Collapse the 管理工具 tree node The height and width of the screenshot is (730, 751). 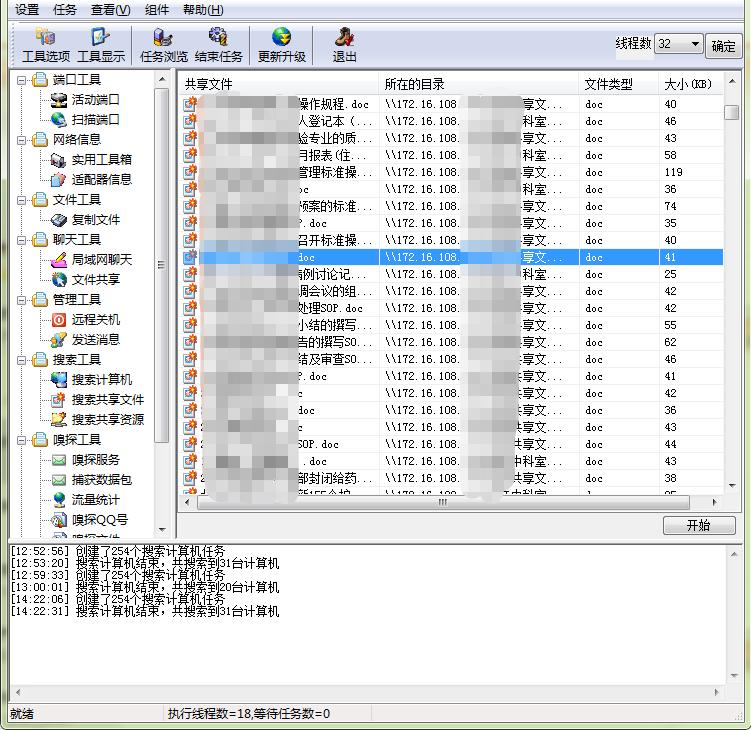[22, 300]
